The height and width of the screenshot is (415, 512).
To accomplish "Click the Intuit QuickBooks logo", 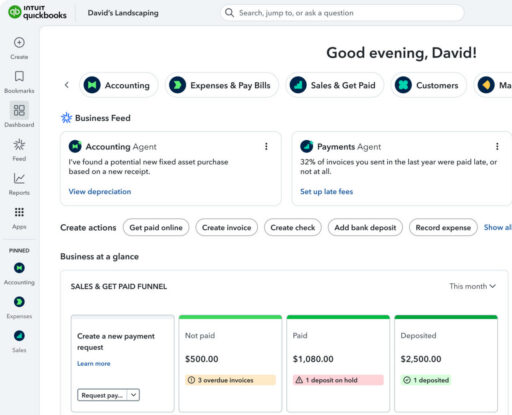I will pyautogui.click(x=37, y=12).
